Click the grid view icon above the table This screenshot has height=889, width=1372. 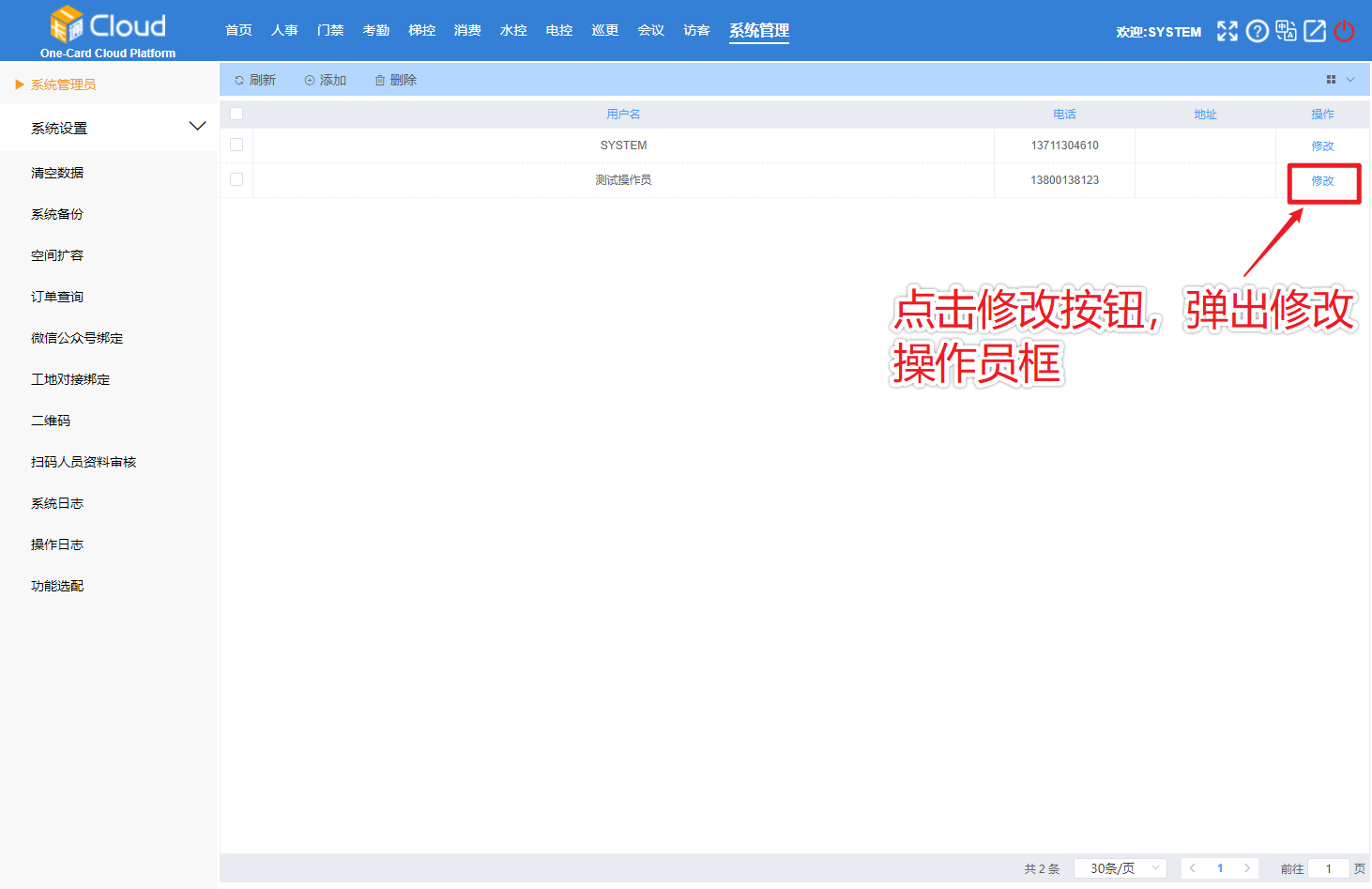(1332, 79)
